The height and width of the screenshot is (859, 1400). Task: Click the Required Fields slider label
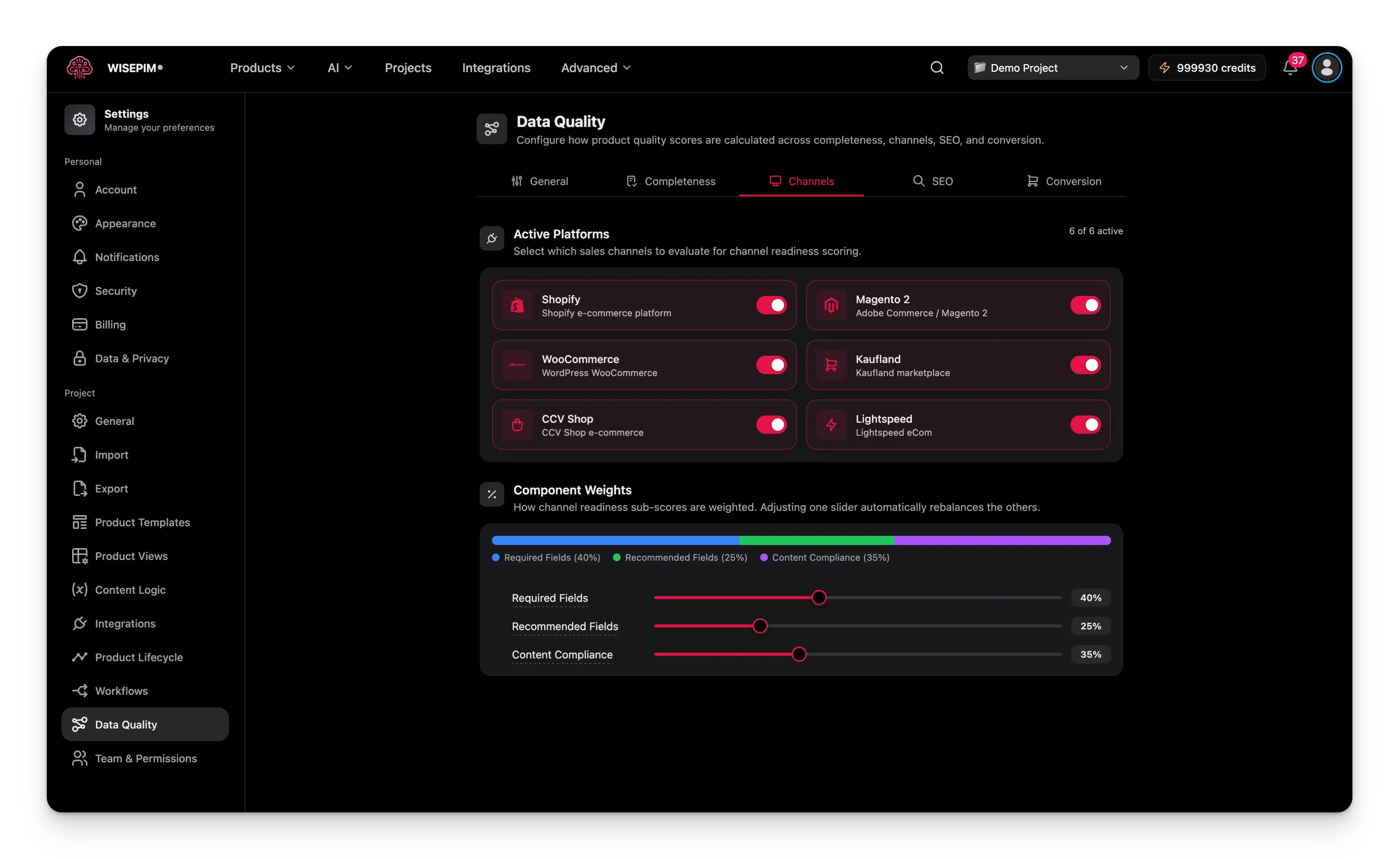click(x=550, y=598)
